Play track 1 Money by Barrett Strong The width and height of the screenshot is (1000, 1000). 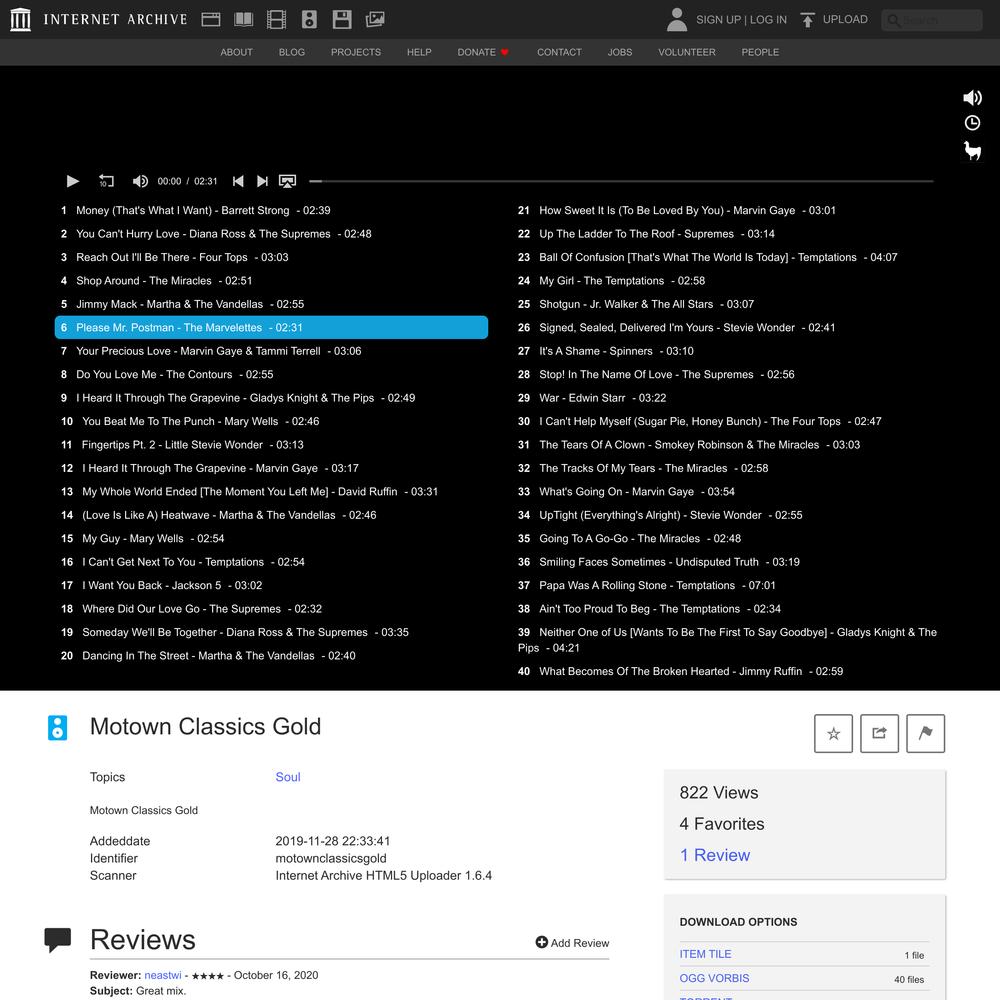tap(271, 210)
